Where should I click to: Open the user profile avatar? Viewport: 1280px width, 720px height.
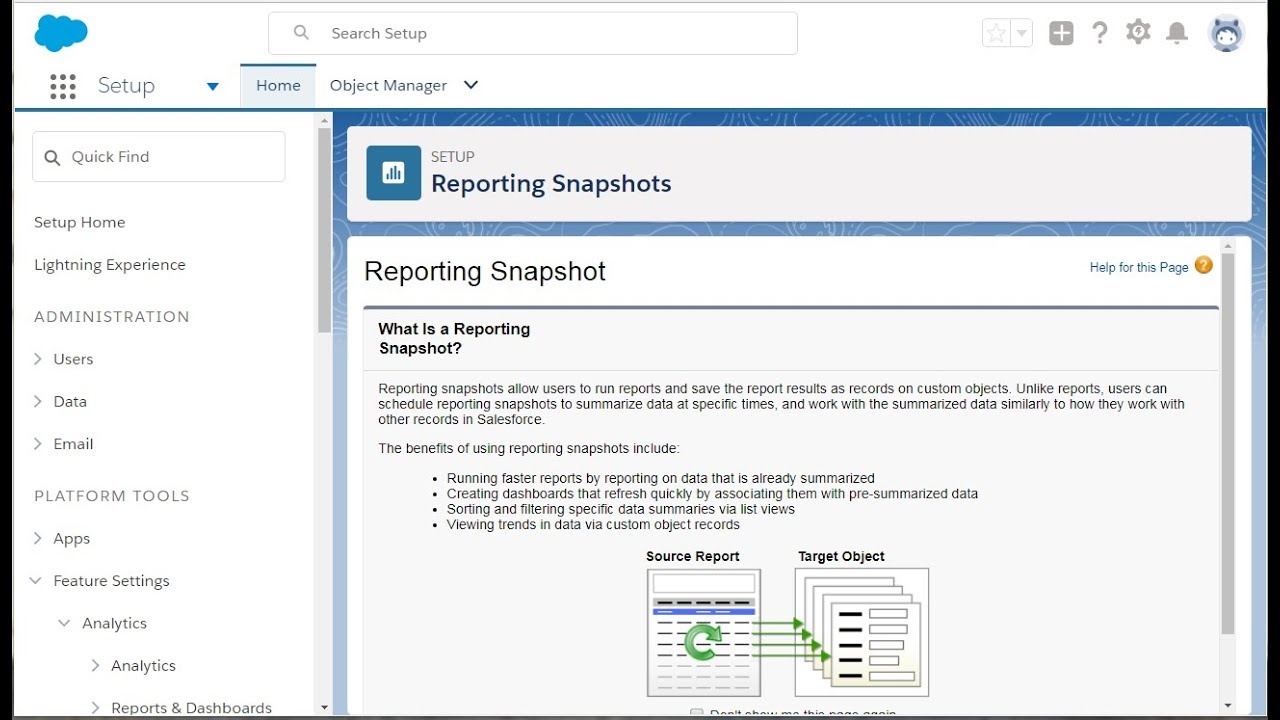tap(1226, 33)
